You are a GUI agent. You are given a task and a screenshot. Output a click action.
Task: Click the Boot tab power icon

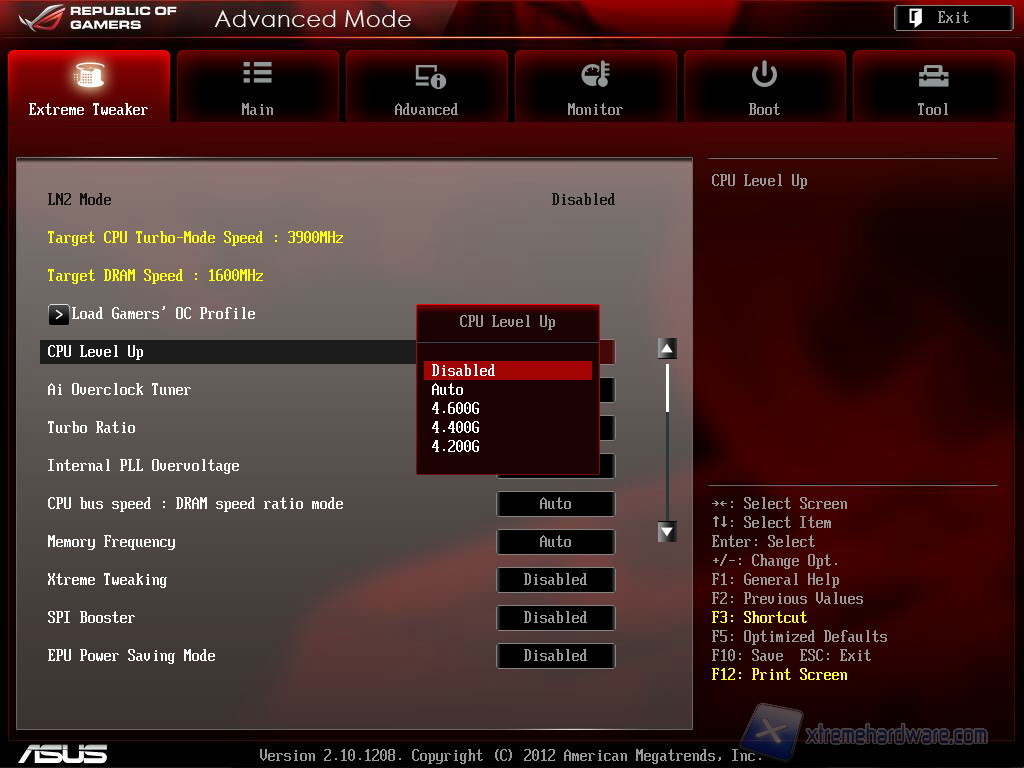(764, 74)
